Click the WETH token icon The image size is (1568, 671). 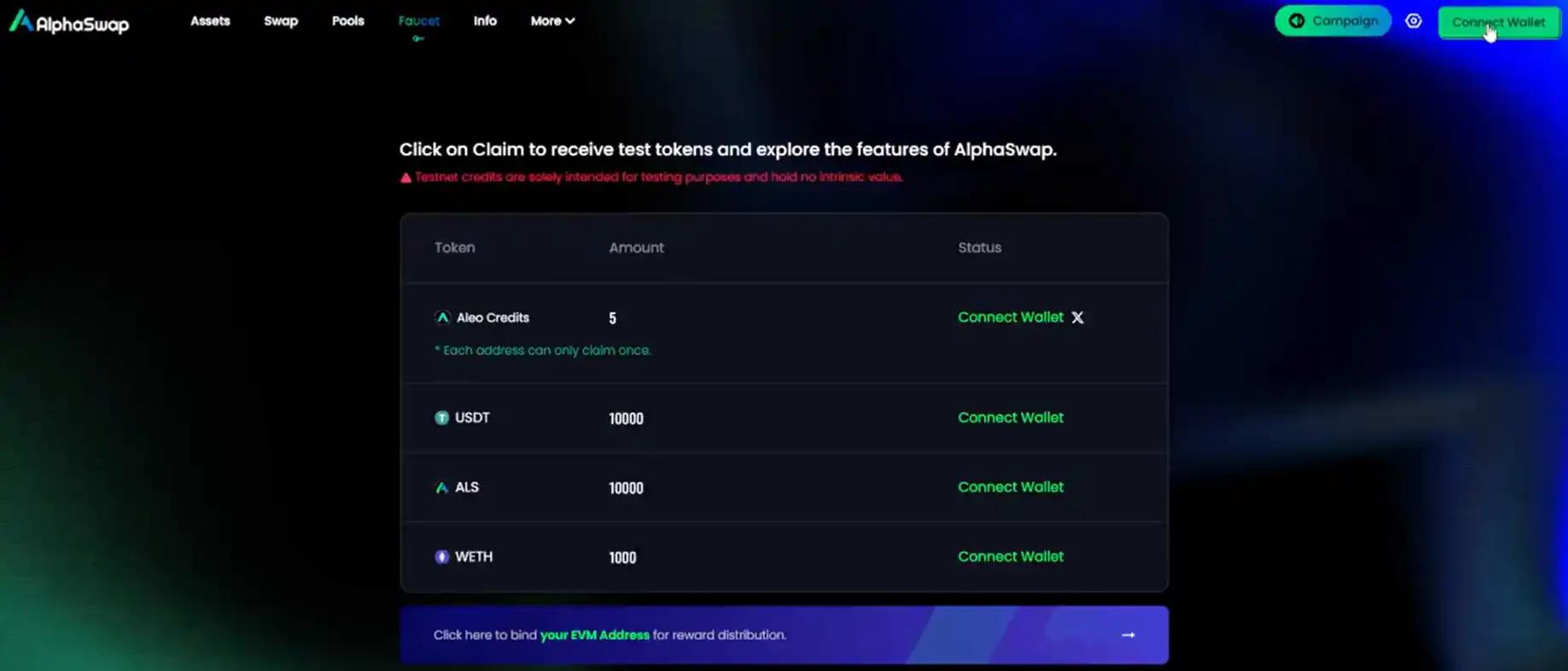(441, 557)
